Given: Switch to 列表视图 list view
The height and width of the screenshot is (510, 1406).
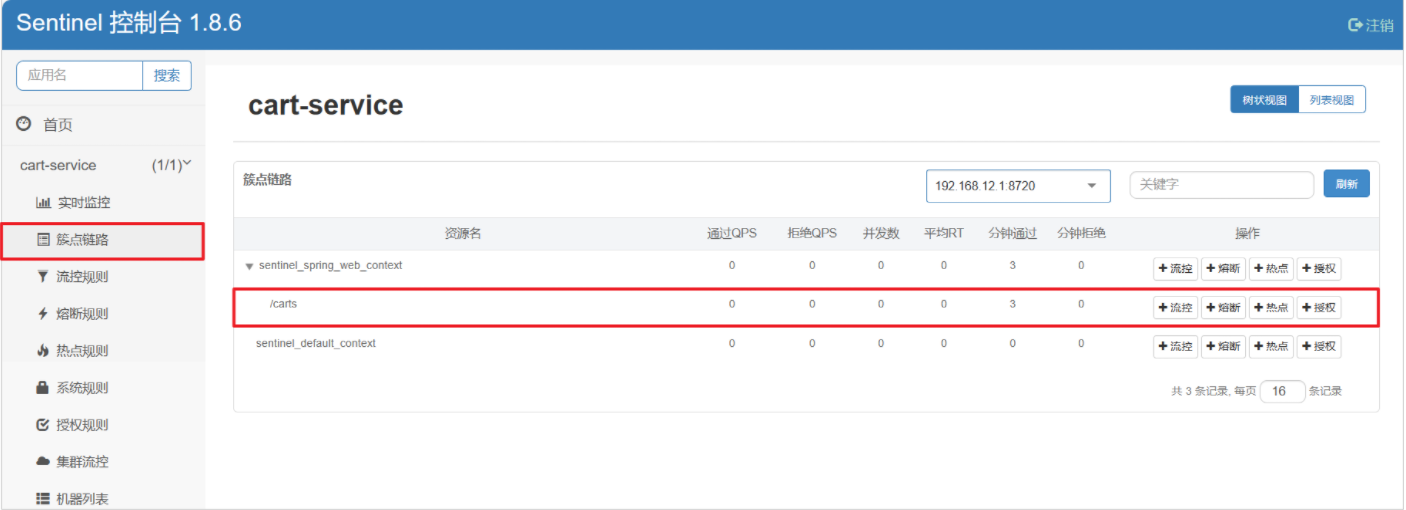Looking at the screenshot, I should (1332, 100).
